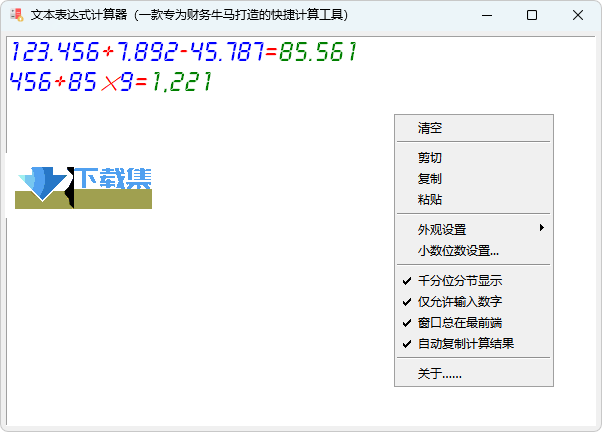Minimize the calculator window

(x=485, y=15)
